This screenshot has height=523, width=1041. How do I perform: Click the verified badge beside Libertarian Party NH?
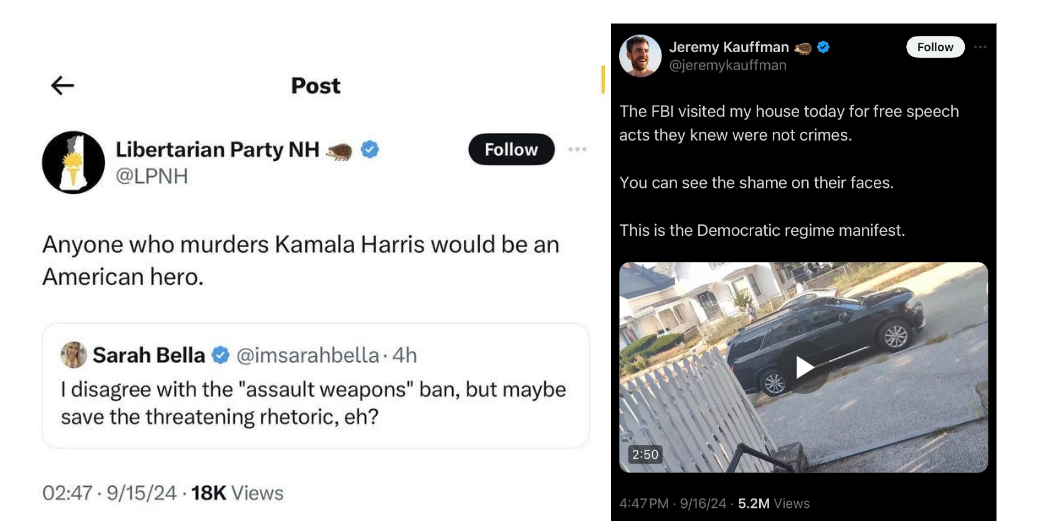(370, 150)
